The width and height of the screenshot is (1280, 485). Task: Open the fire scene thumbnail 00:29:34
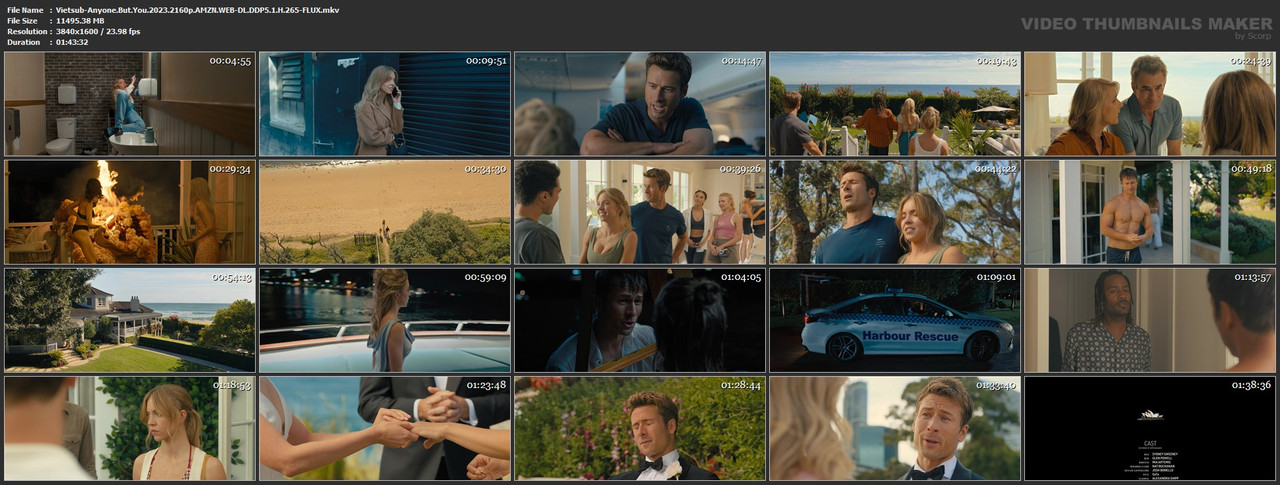coord(130,212)
